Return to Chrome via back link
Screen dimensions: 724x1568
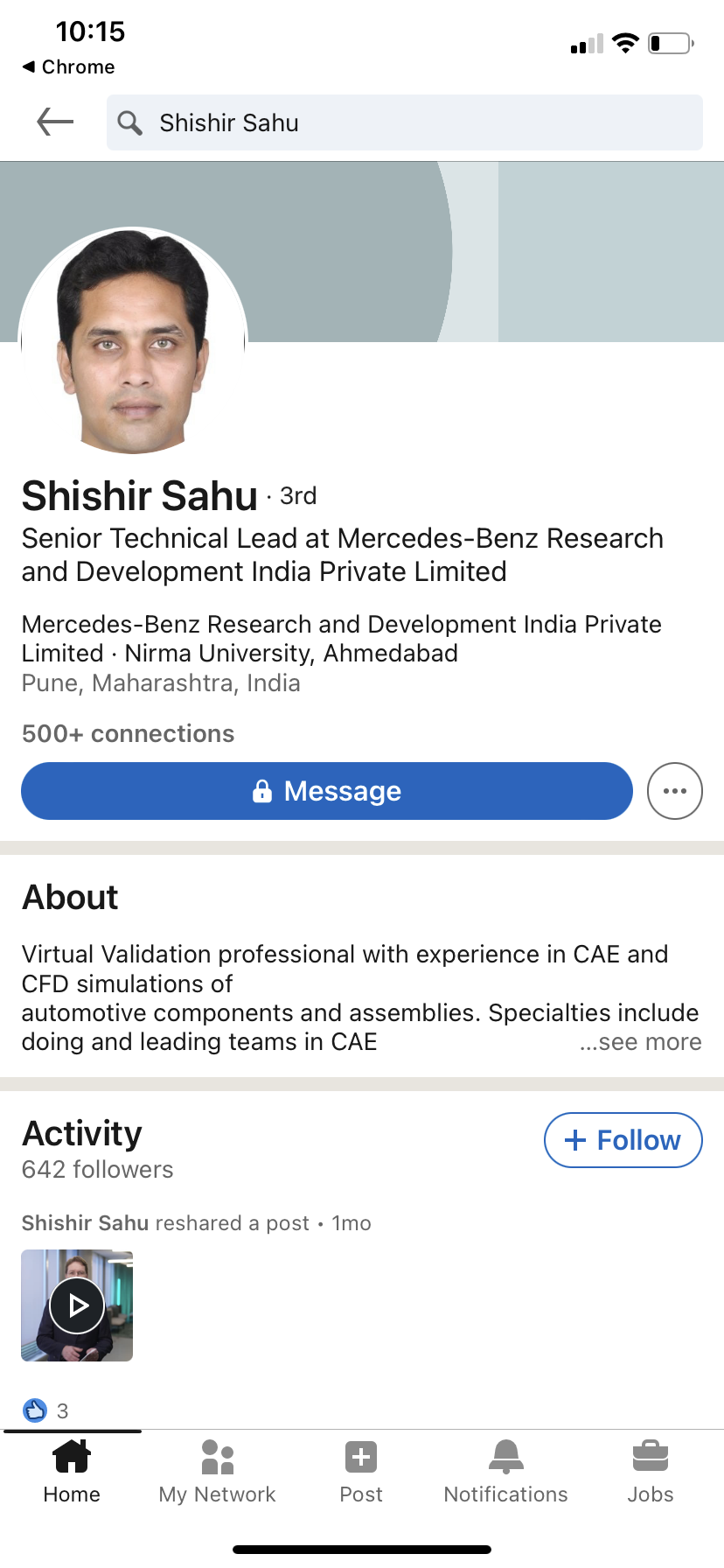pyautogui.click(x=68, y=67)
